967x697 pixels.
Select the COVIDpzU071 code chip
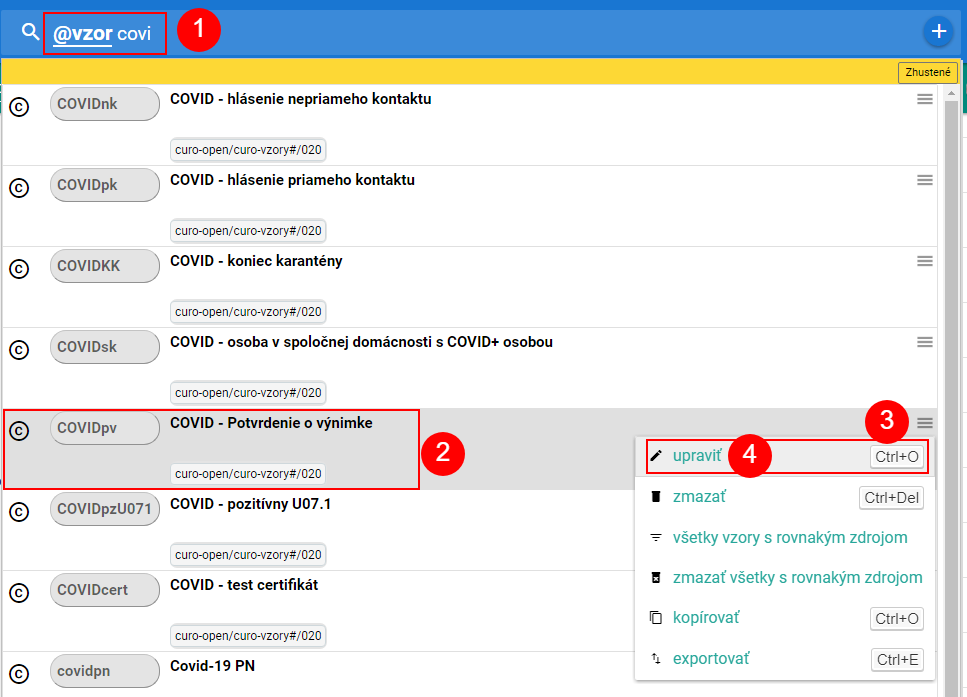pyautogui.click(x=105, y=509)
